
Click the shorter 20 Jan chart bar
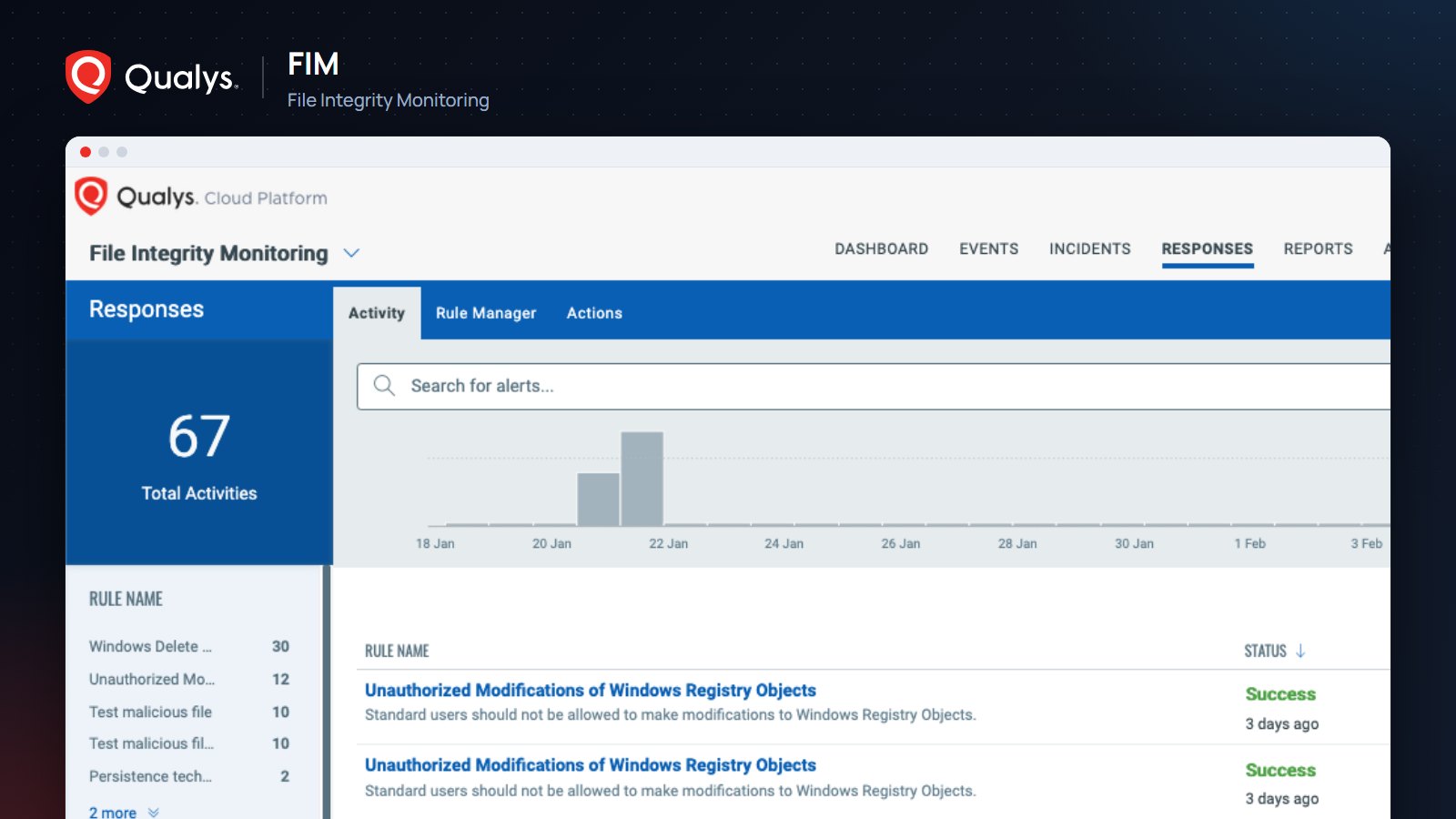click(599, 499)
